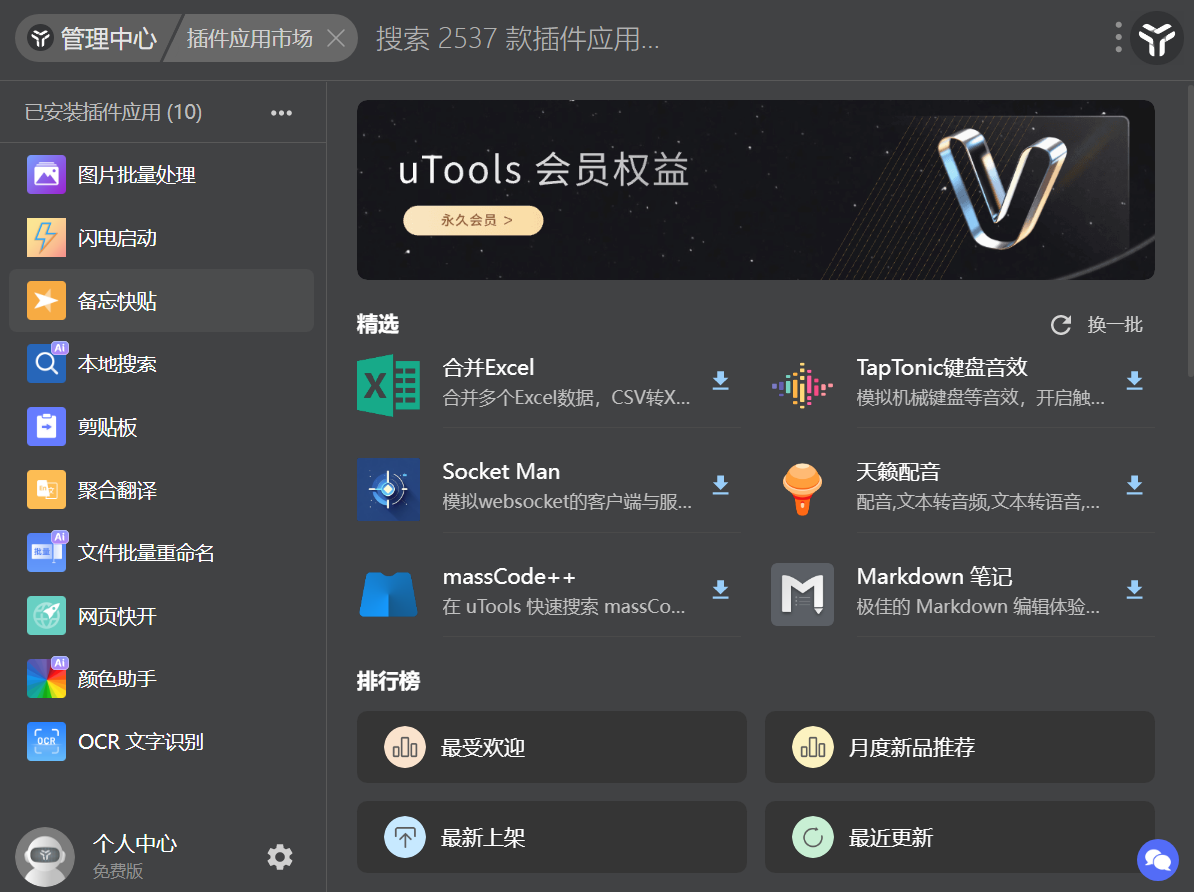Image resolution: width=1194 pixels, height=892 pixels.
Task: Open settings gear next to 个人中心
Action: pos(279,857)
